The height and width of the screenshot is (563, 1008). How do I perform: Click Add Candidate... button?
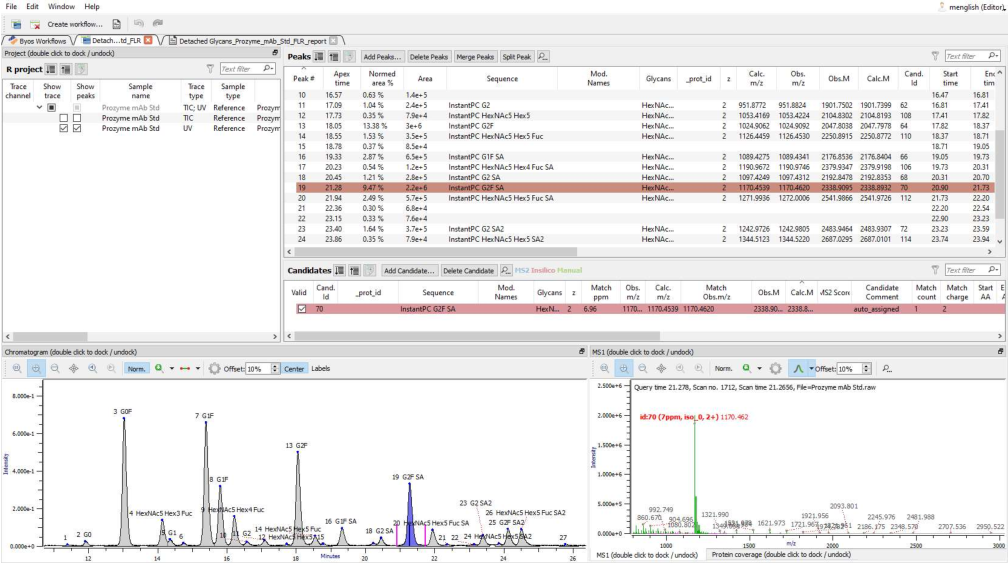pos(410,271)
